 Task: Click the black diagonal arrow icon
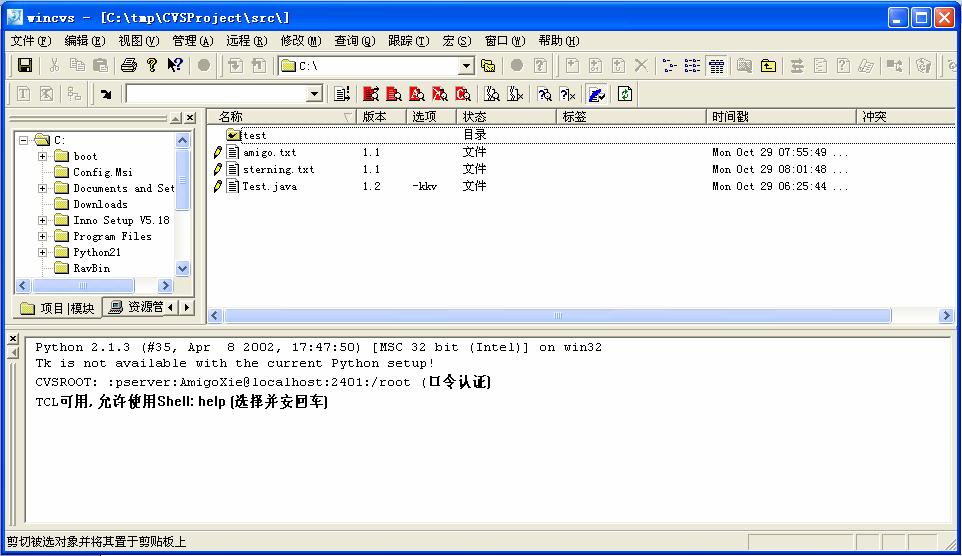[106, 94]
